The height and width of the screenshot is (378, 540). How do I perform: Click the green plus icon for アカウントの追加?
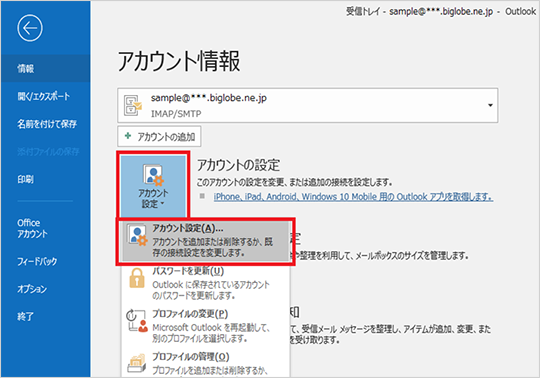click(128, 136)
